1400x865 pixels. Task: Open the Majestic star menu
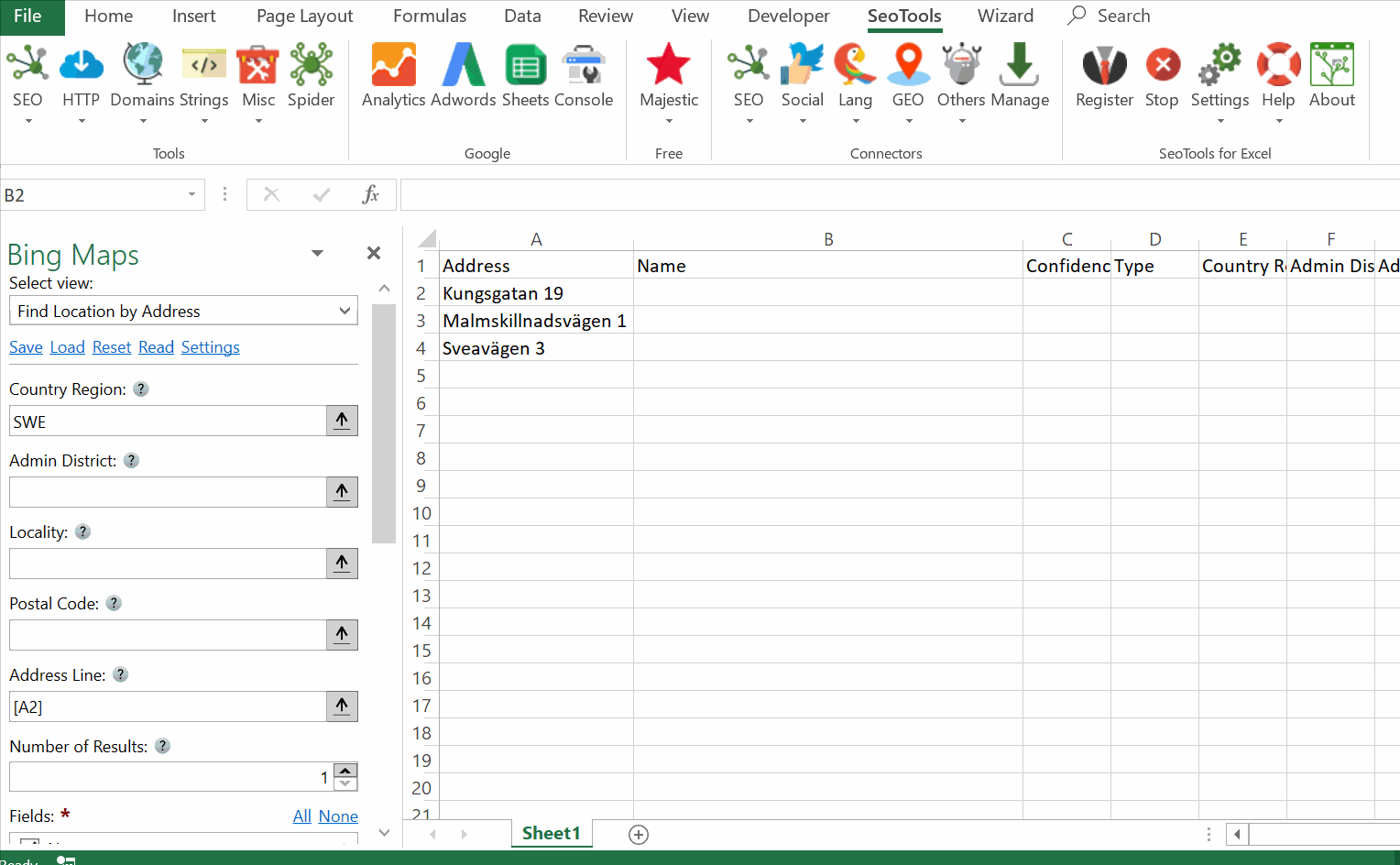[669, 82]
